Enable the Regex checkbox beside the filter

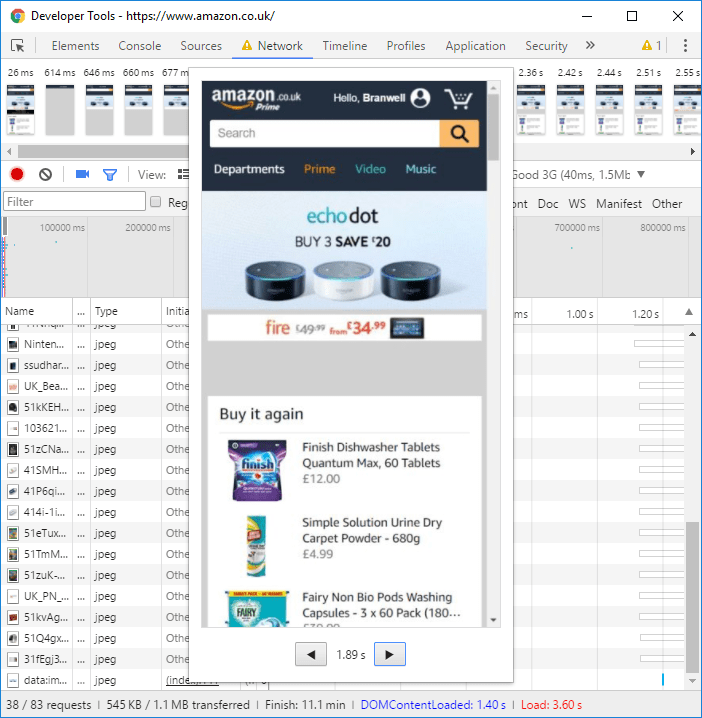coord(155,203)
